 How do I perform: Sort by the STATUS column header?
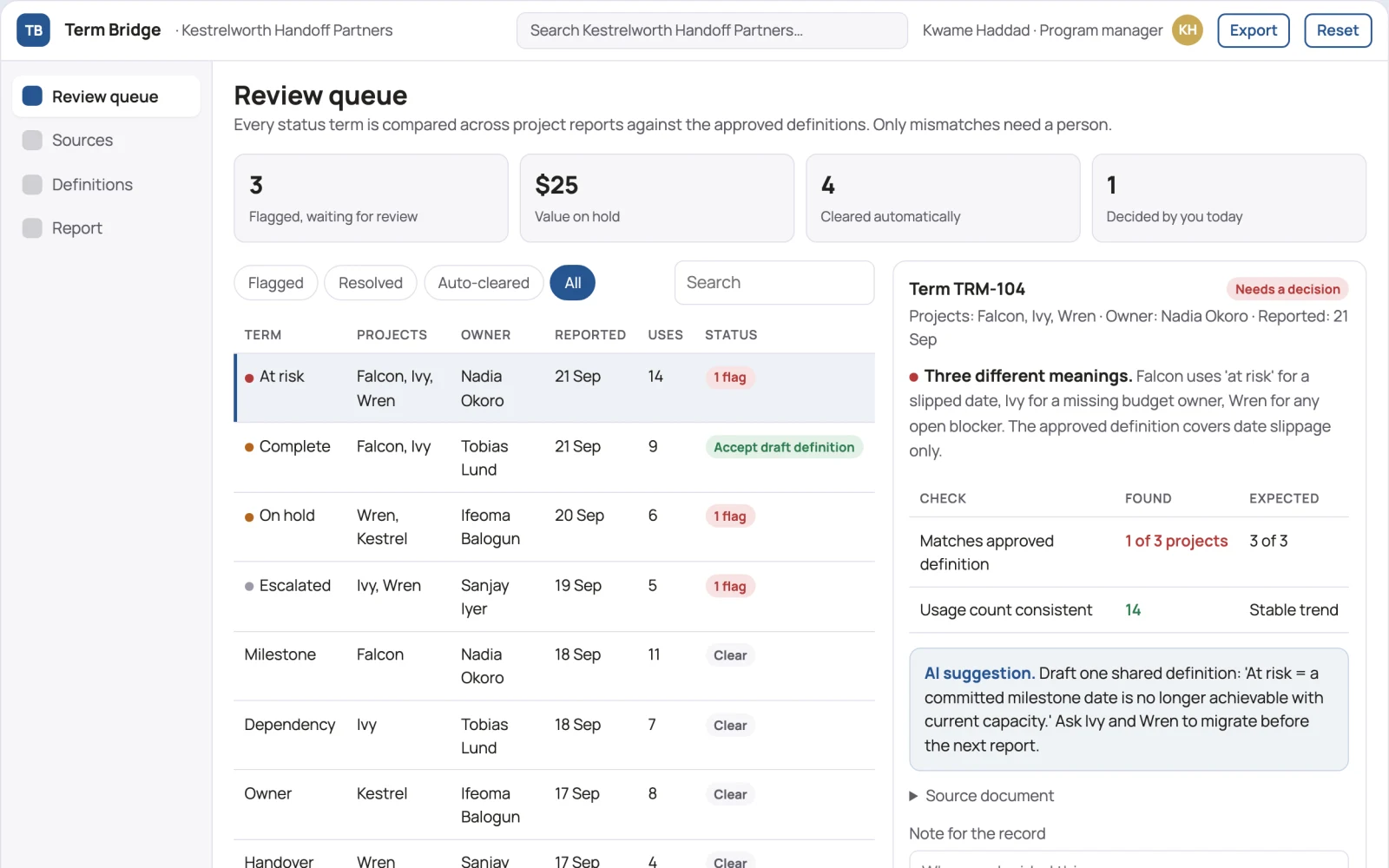pos(731,335)
